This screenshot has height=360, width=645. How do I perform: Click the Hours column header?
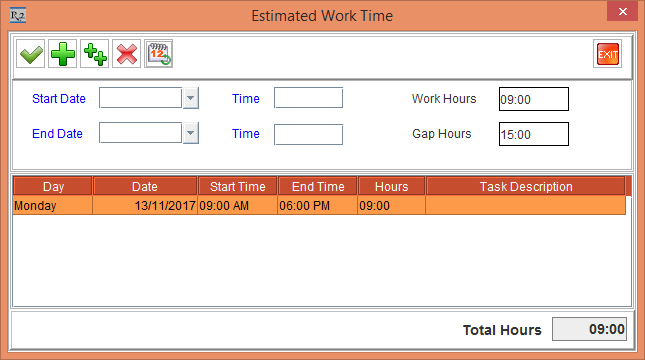(x=392, y=186)
